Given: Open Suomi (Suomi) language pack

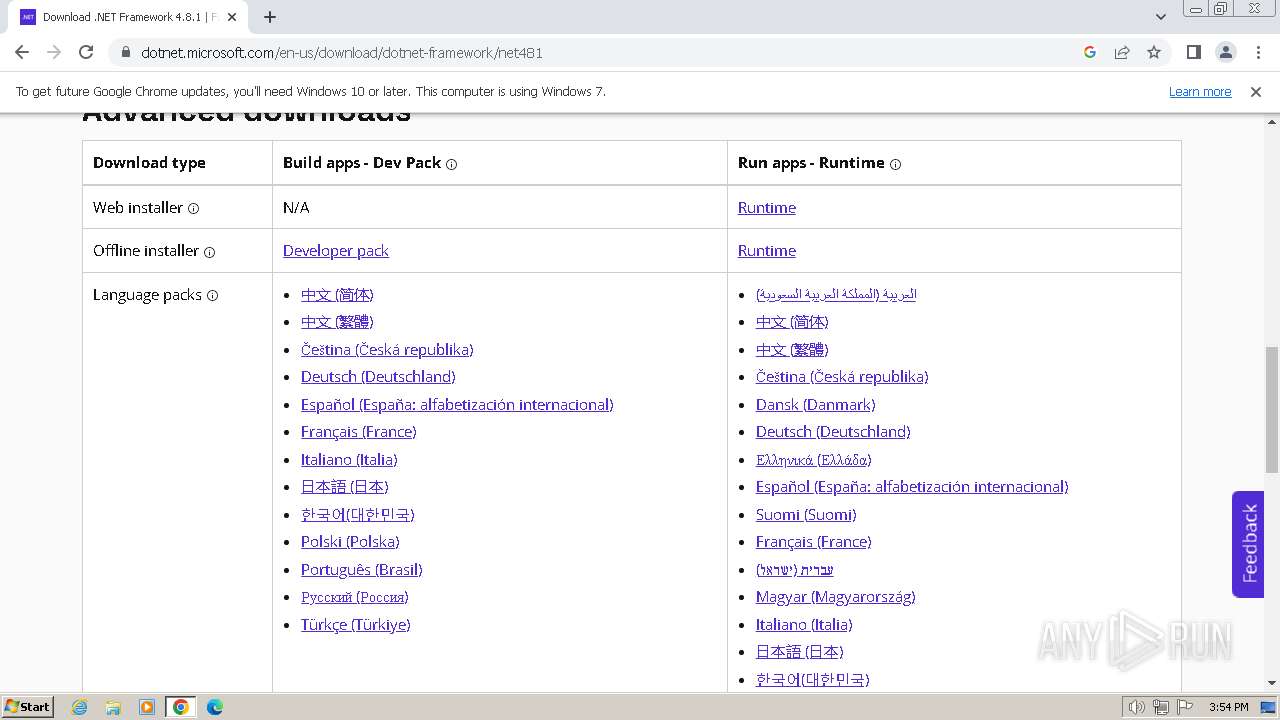Looking at the screenshot, I should click(x=806, y=514).
